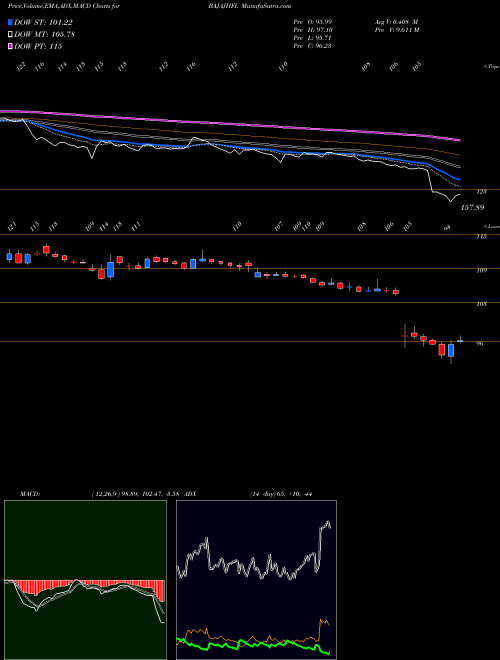This screenshot has height=660, width=500.
Task: Click the 115 price axis label
Action: [x=482, y=237]
